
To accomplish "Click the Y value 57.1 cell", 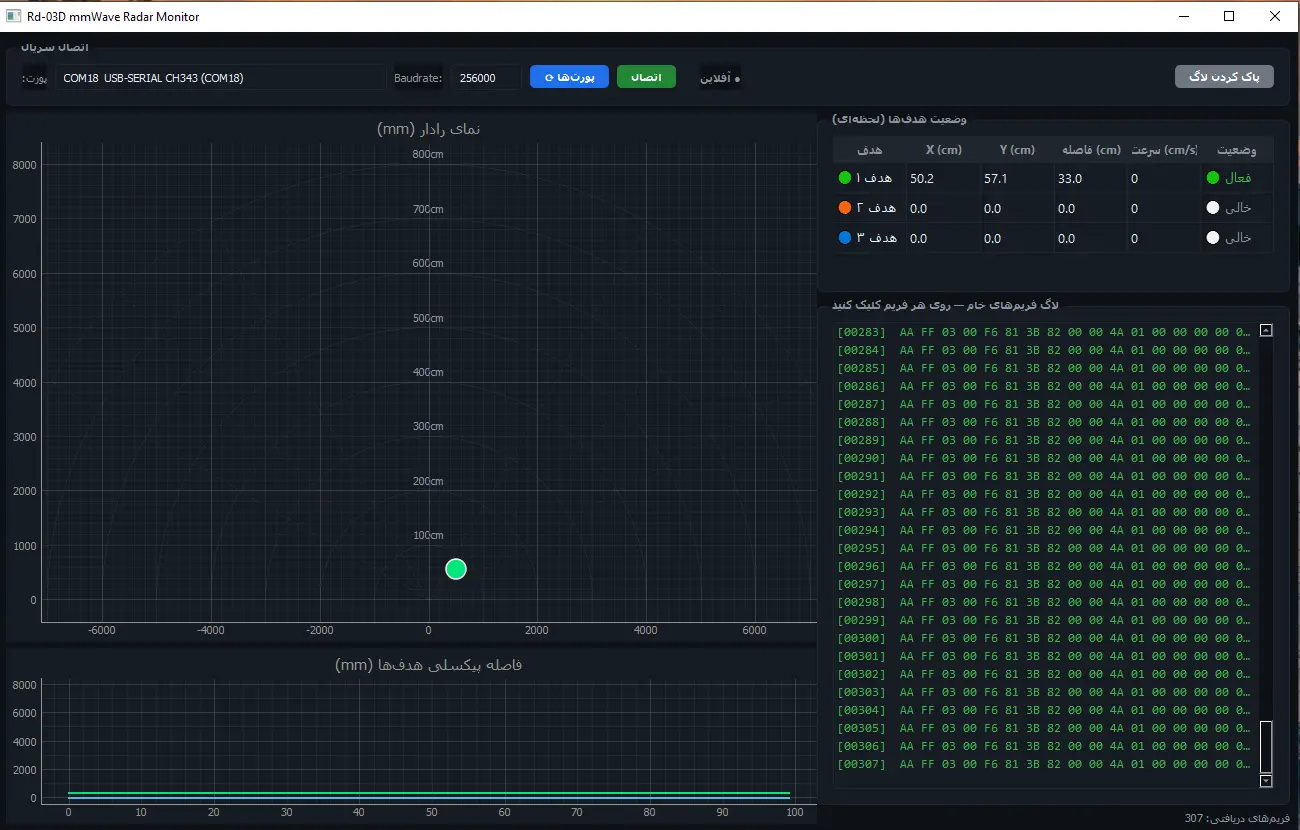I will [x=1017, y=178].
